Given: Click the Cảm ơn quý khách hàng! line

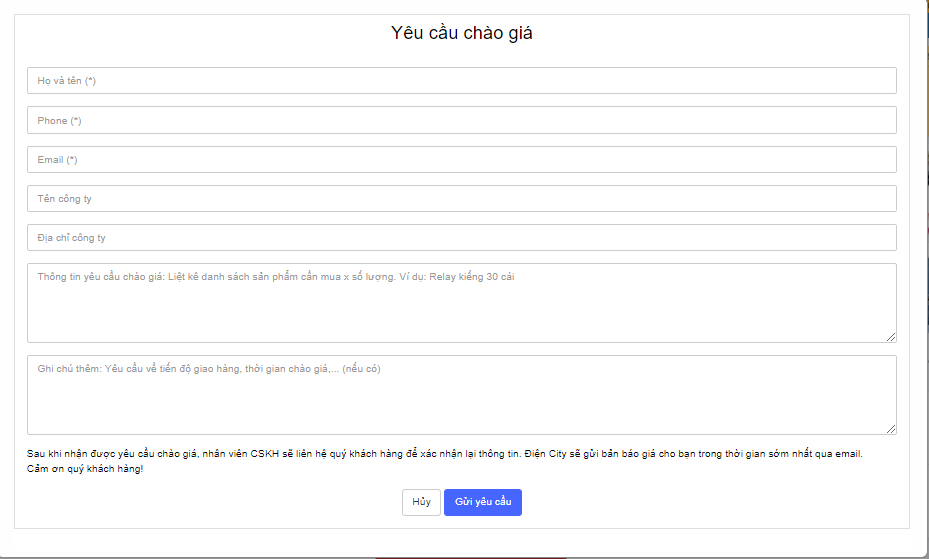Looking at the screenshot, I should pos(85,469).
